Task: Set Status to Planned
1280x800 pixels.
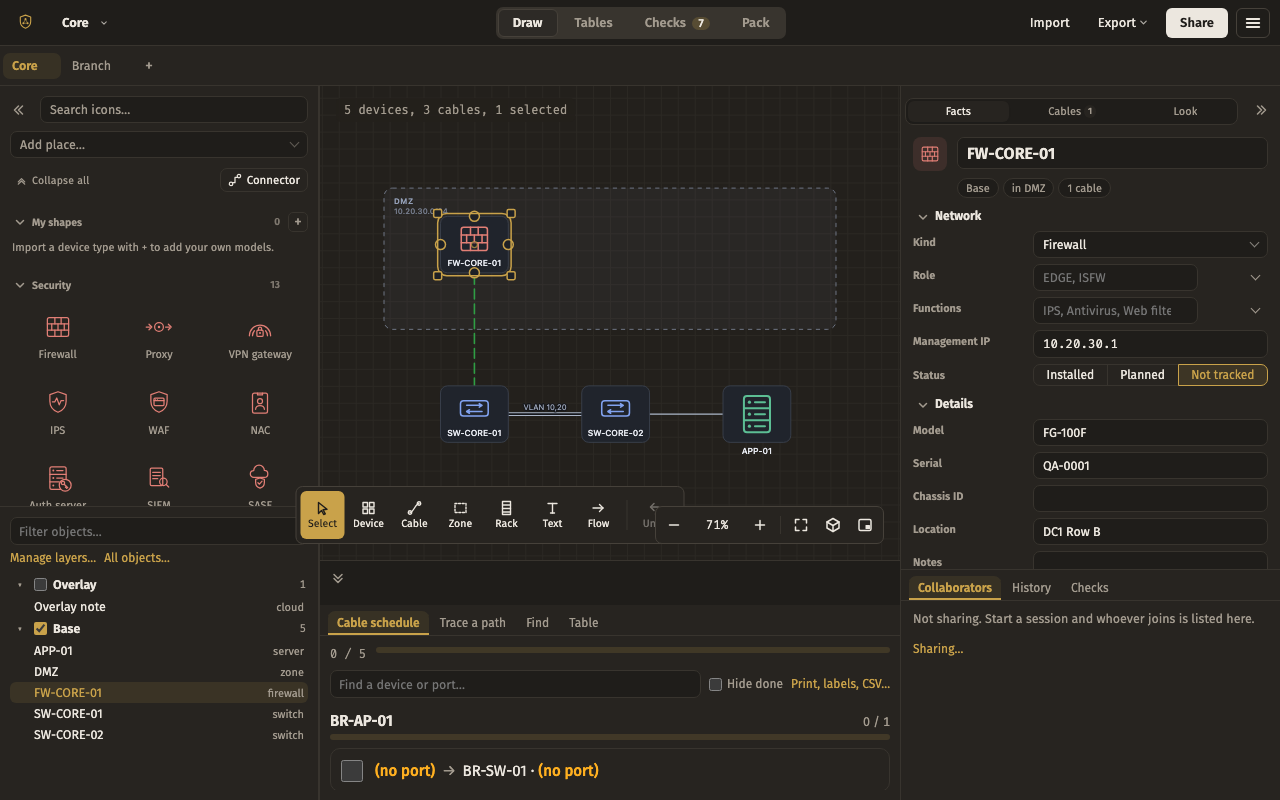Action: click(x=1142, y=375)
